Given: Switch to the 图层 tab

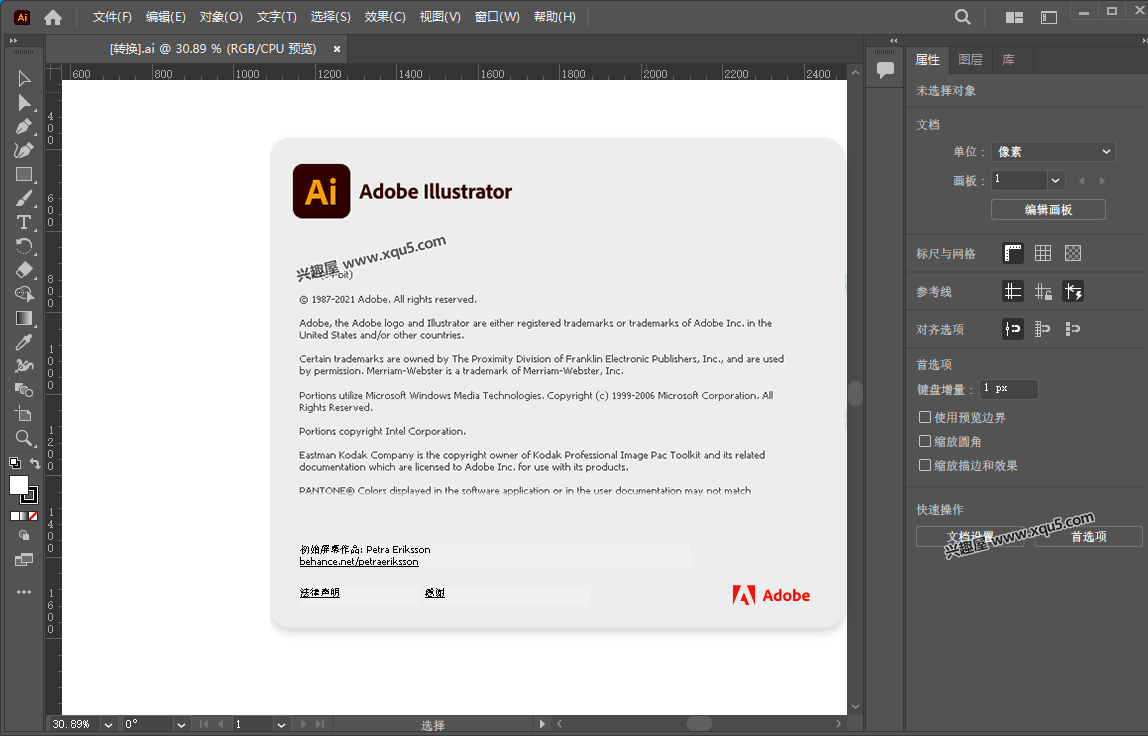Looking at the screenshot, I should (969, 59).
